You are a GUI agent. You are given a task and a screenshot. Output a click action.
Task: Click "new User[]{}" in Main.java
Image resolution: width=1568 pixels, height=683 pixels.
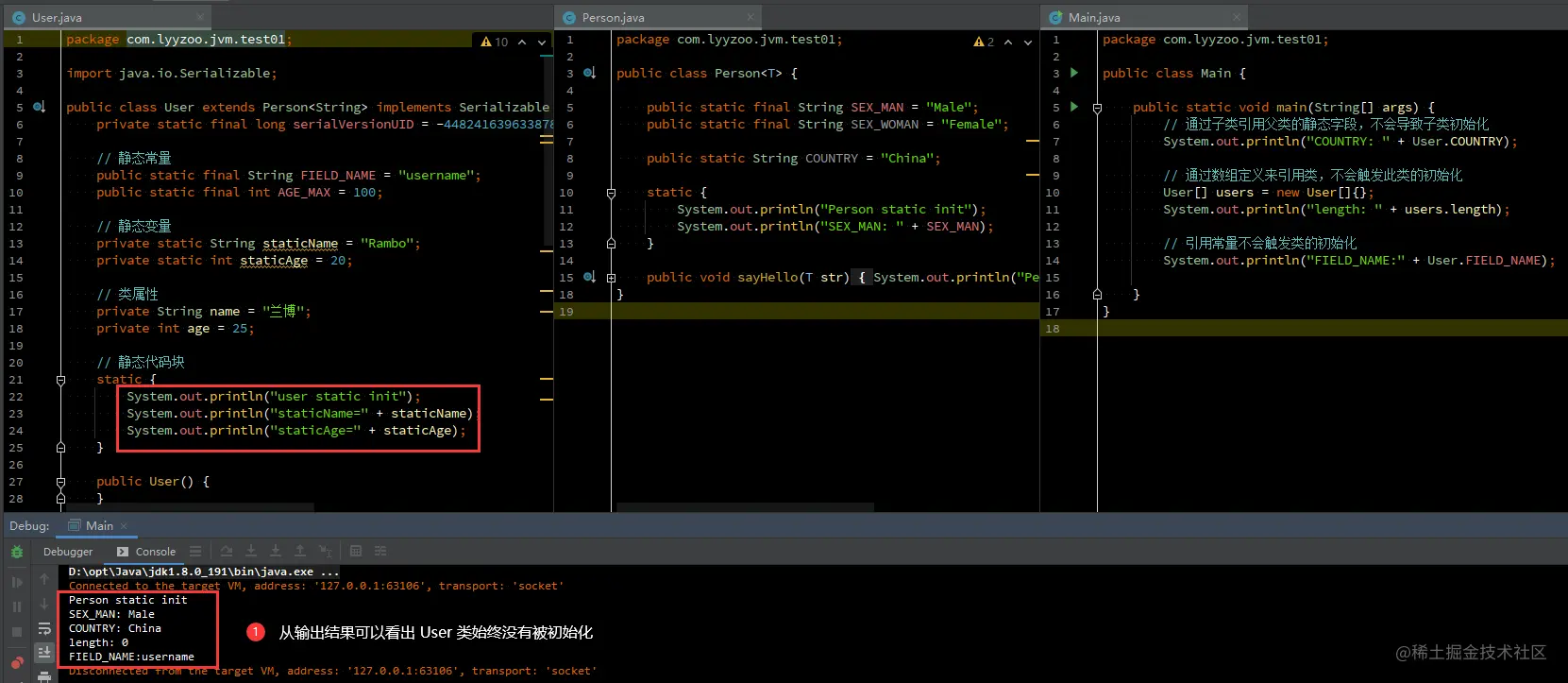click(x=1322, y=192)
